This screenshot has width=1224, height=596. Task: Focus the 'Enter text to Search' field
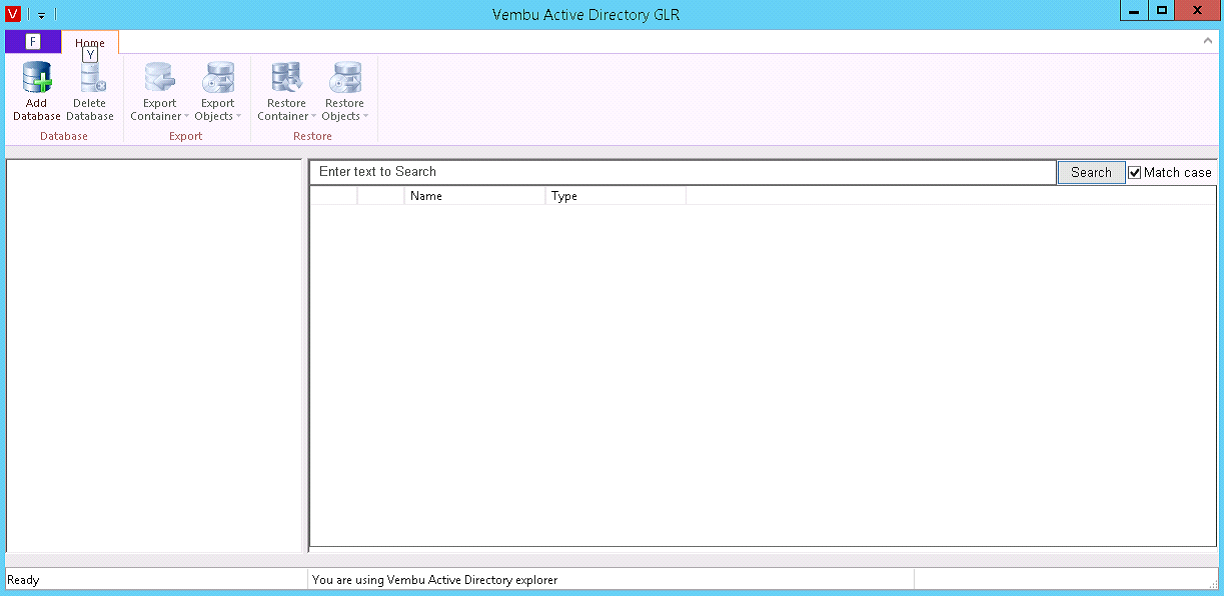(683, 172)
